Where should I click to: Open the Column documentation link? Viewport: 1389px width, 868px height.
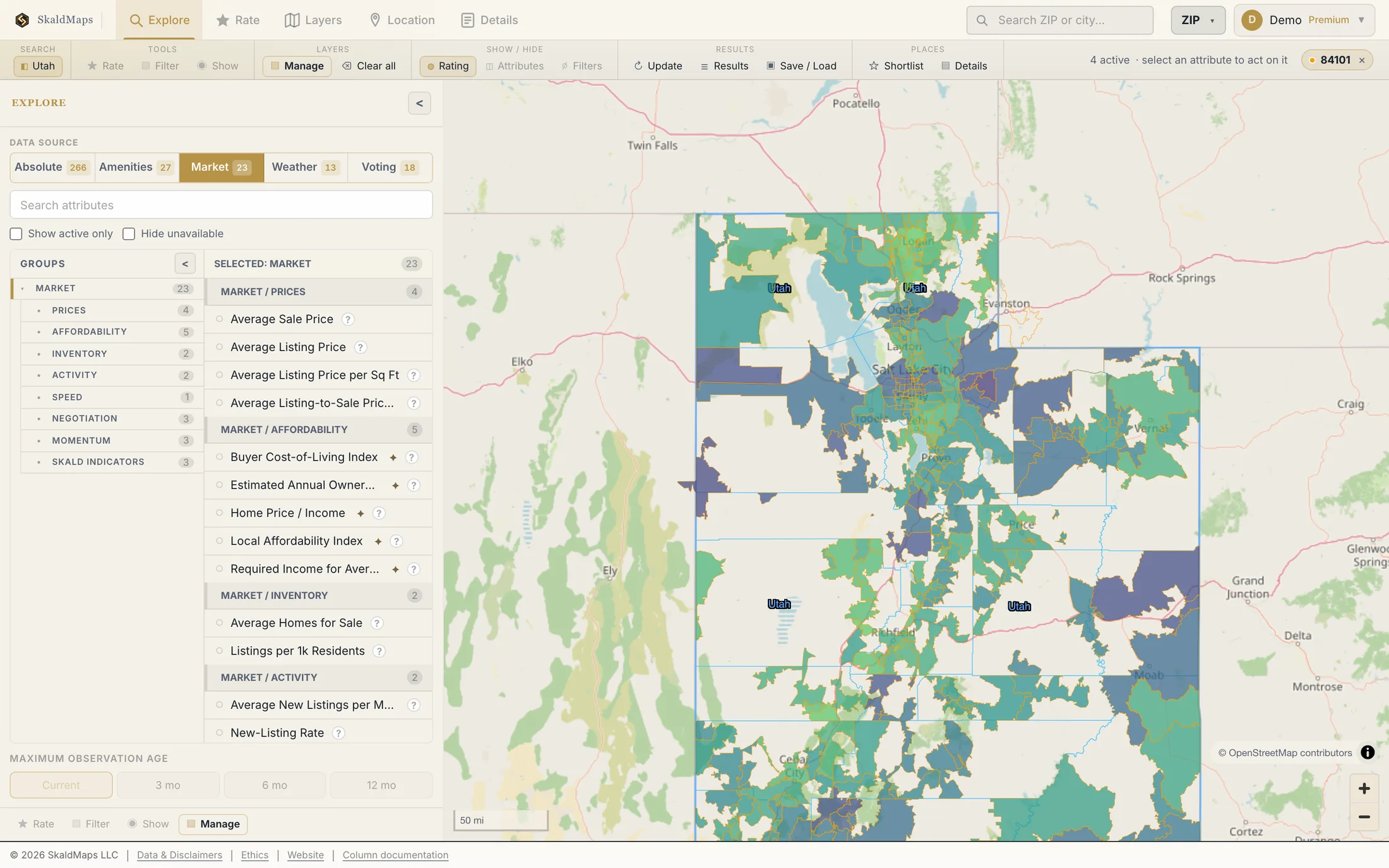pyautogui.click(x=395, y=855)
